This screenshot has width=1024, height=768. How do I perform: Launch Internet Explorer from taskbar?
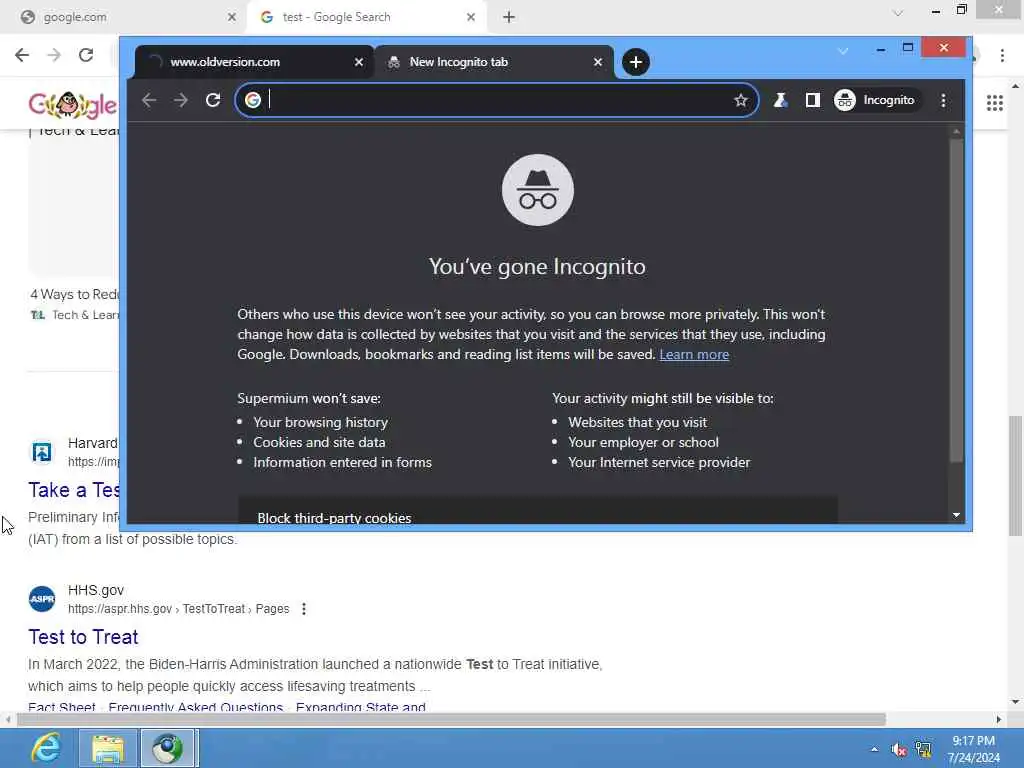45,748
